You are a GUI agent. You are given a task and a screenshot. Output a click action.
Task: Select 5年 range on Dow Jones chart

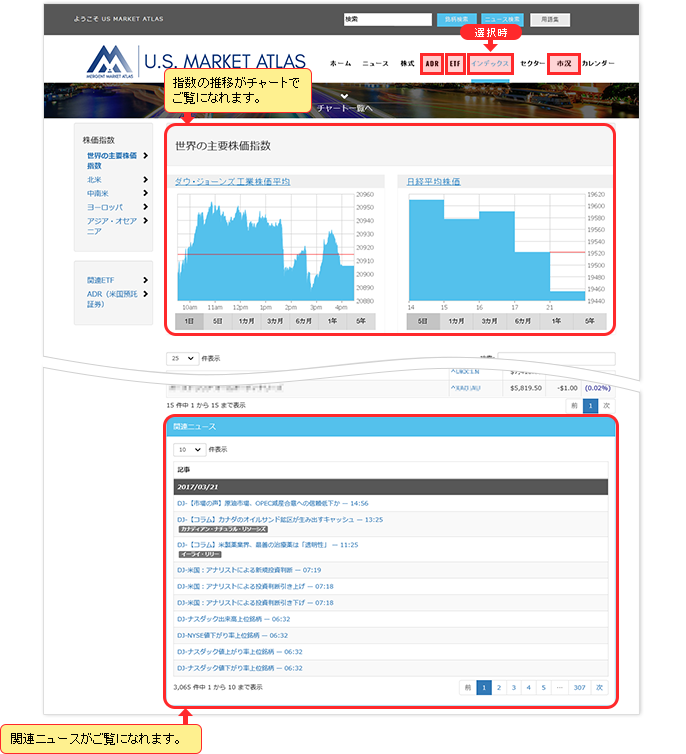361,321
